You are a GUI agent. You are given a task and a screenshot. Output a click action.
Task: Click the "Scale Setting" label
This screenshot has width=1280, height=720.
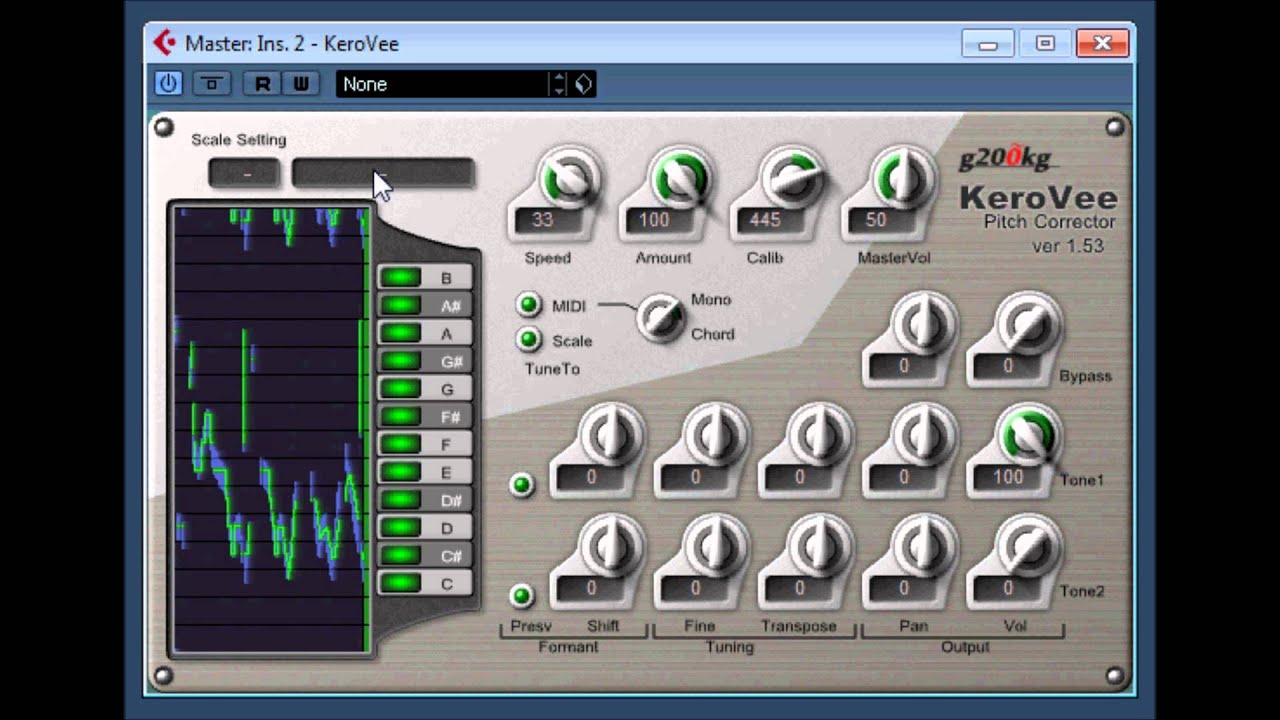coord(239,140)
